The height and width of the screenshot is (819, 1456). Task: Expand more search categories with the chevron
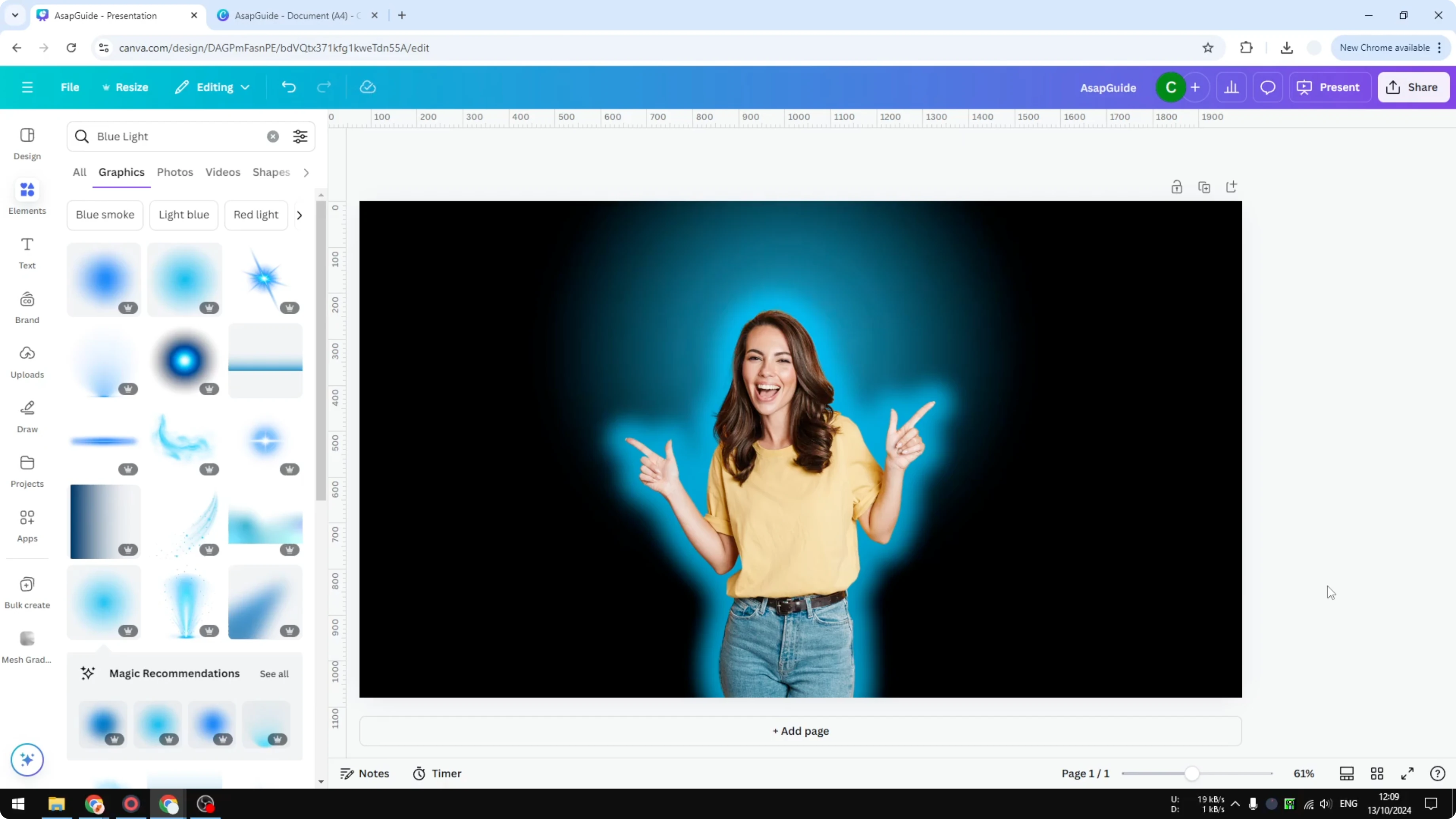click(306, 173)
